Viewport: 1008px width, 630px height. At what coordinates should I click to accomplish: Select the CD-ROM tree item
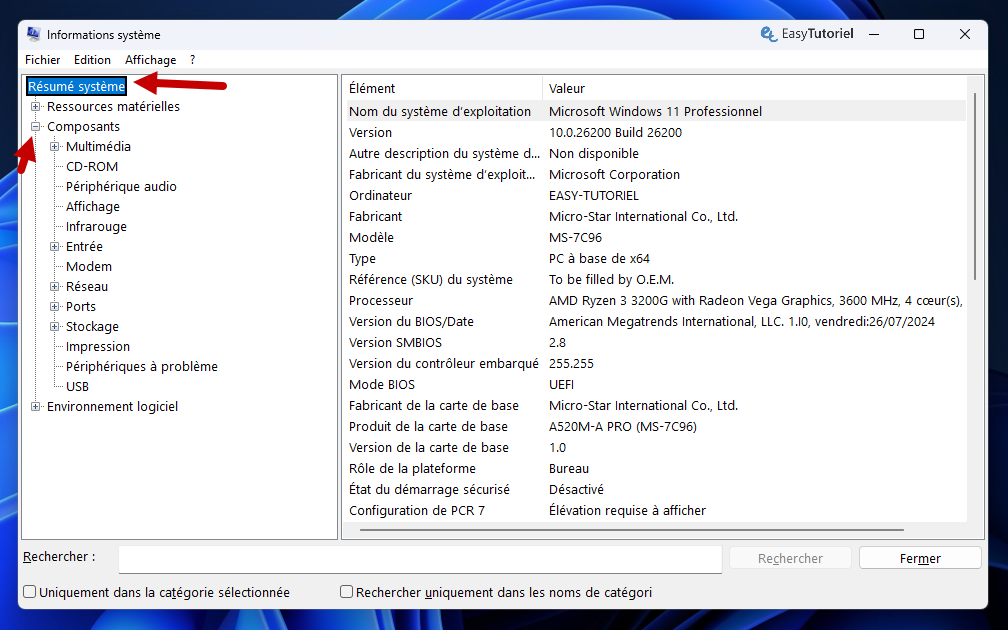pos(91,166)
